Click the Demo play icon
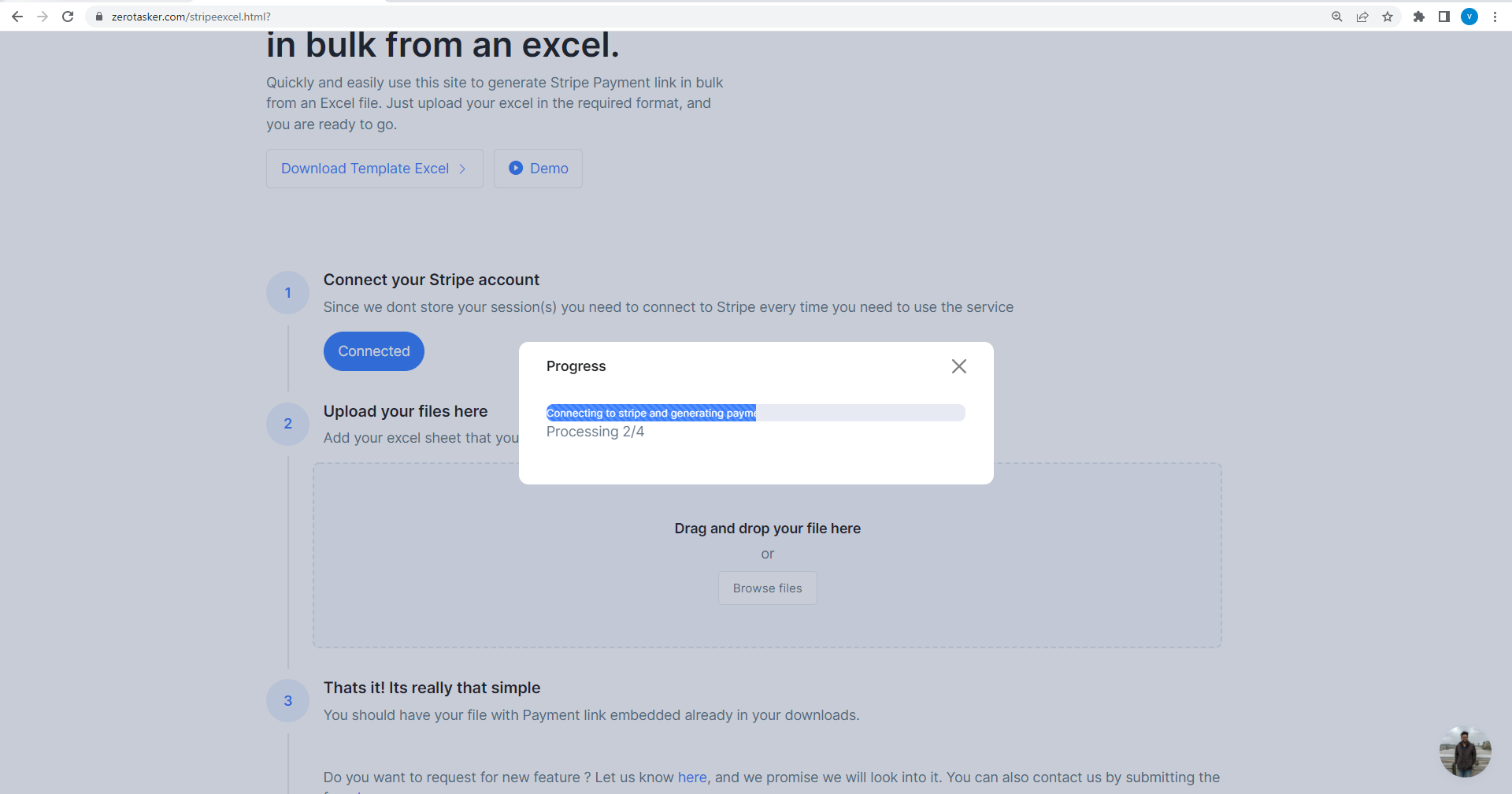 click(x=516, y=168)
